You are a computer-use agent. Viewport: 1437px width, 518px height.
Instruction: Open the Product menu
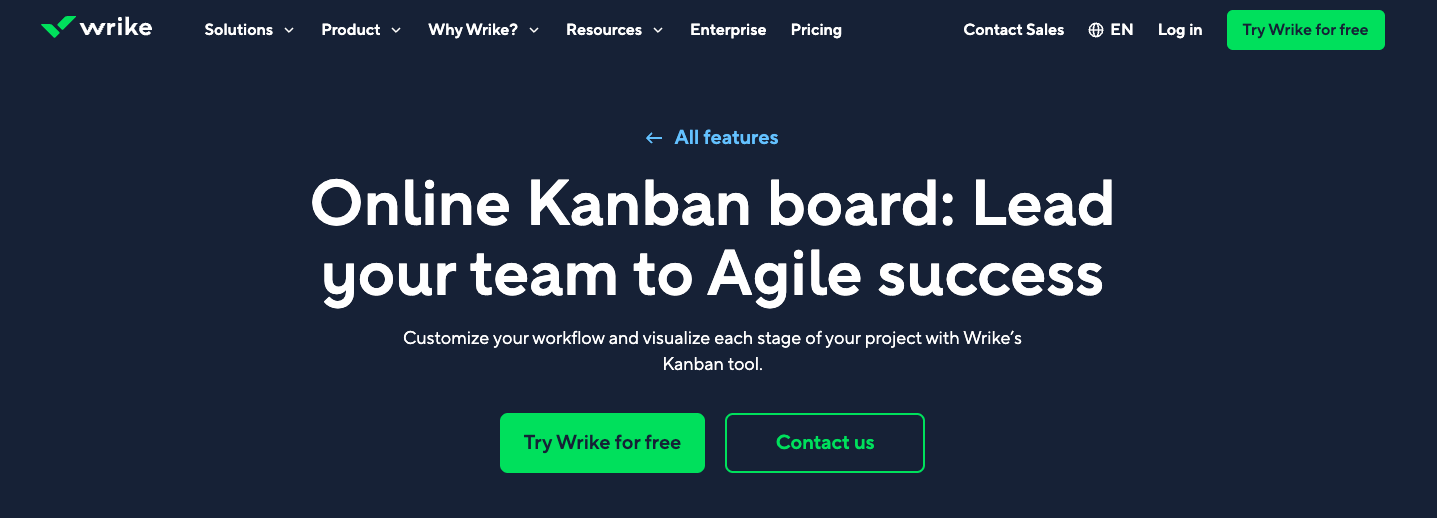coord(350,30)
